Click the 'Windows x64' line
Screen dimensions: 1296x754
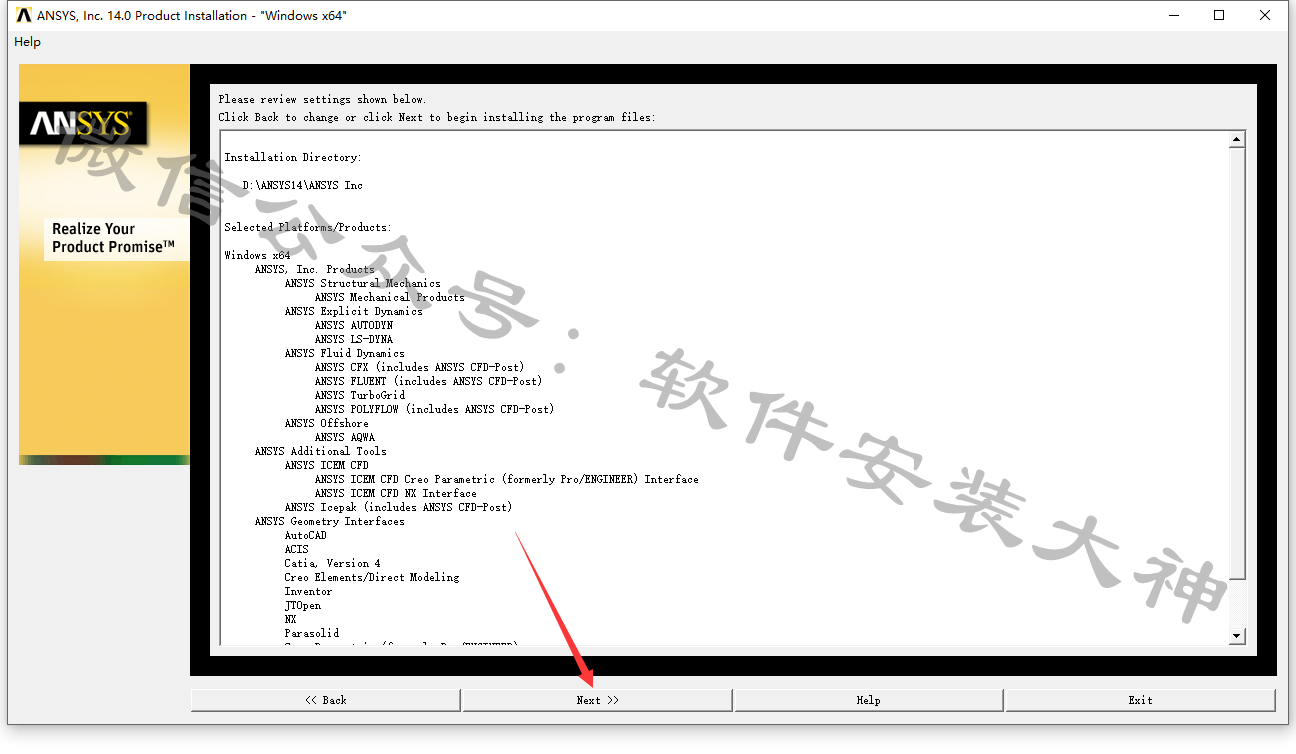(x=257, y=255)
